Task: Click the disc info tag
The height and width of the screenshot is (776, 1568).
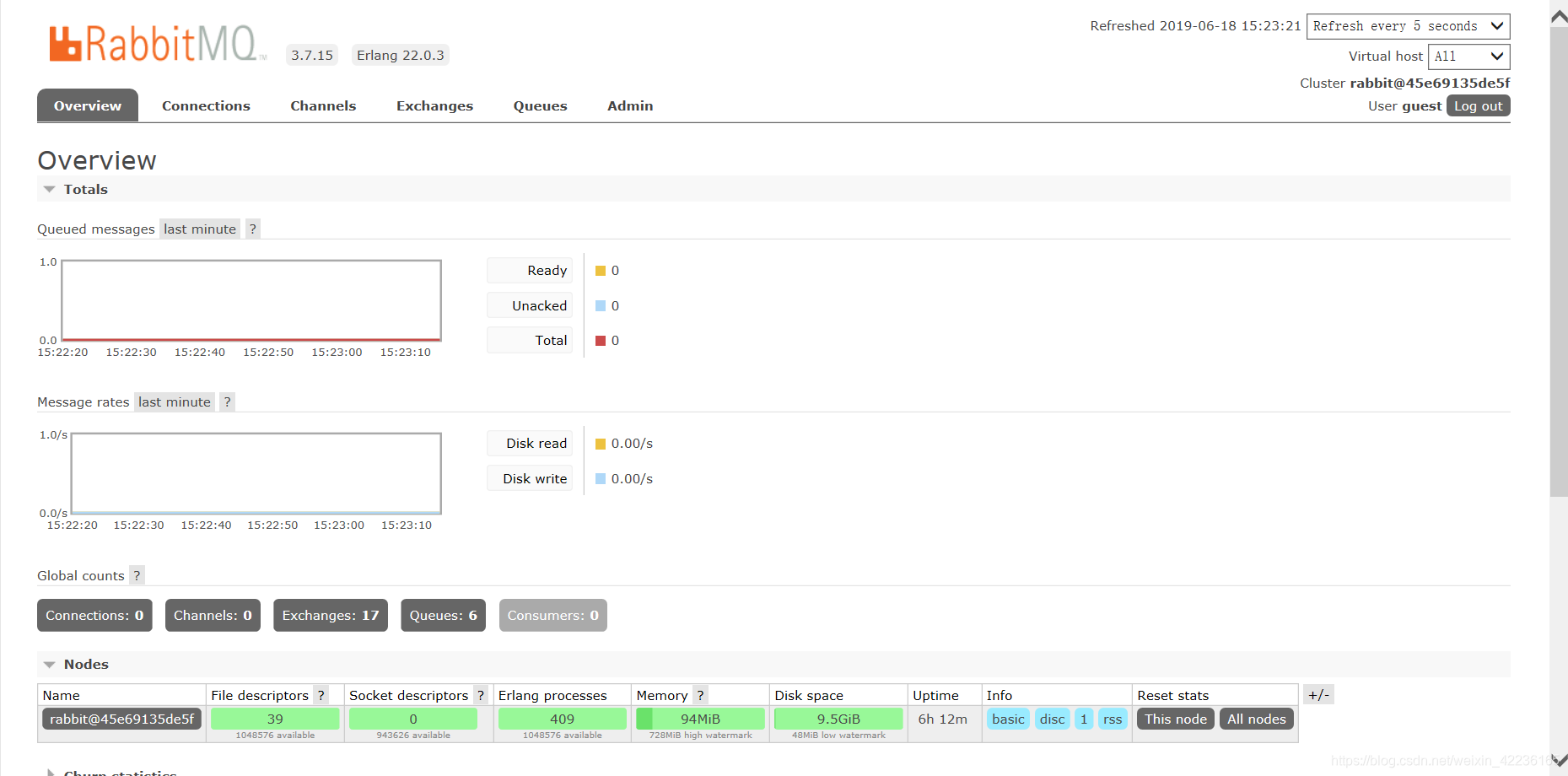Action: click(x=1052, y=719)
